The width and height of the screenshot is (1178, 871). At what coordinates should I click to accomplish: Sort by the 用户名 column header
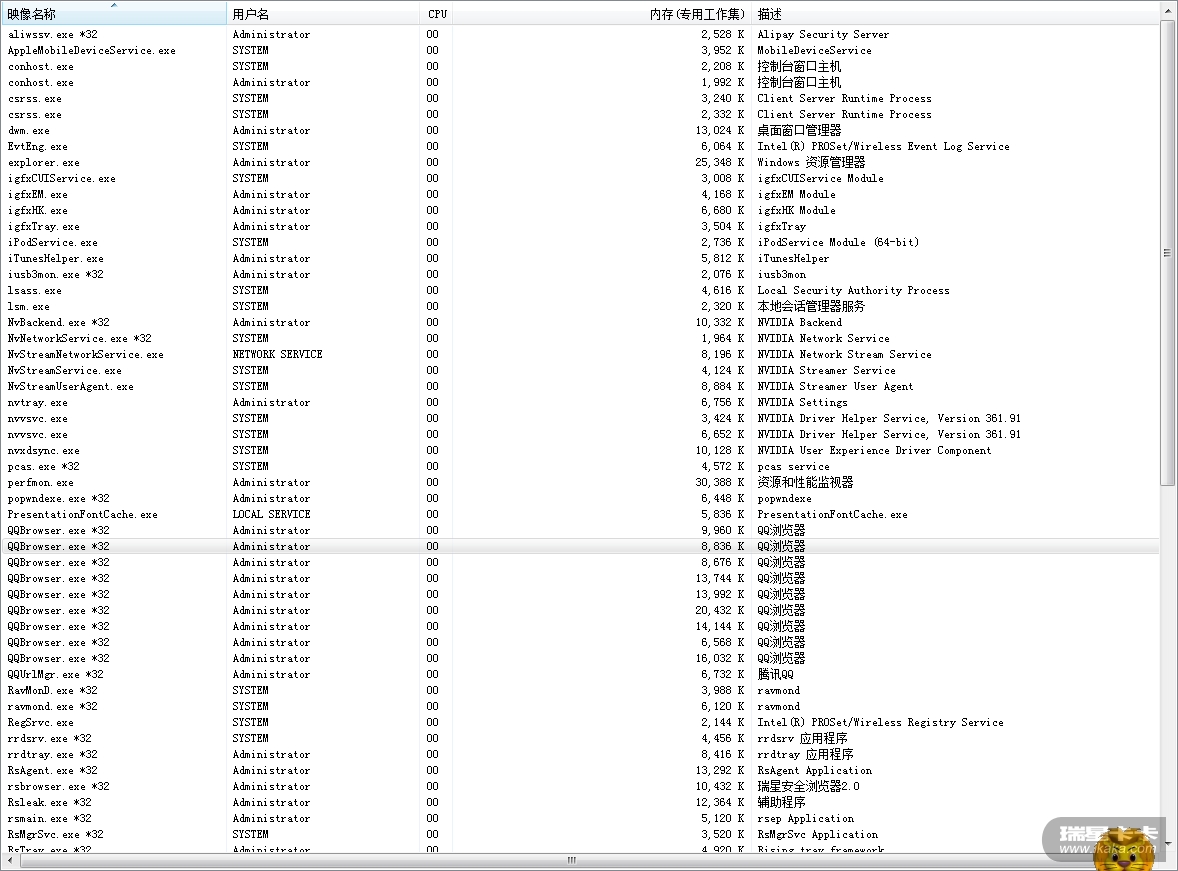coord(323,14)
